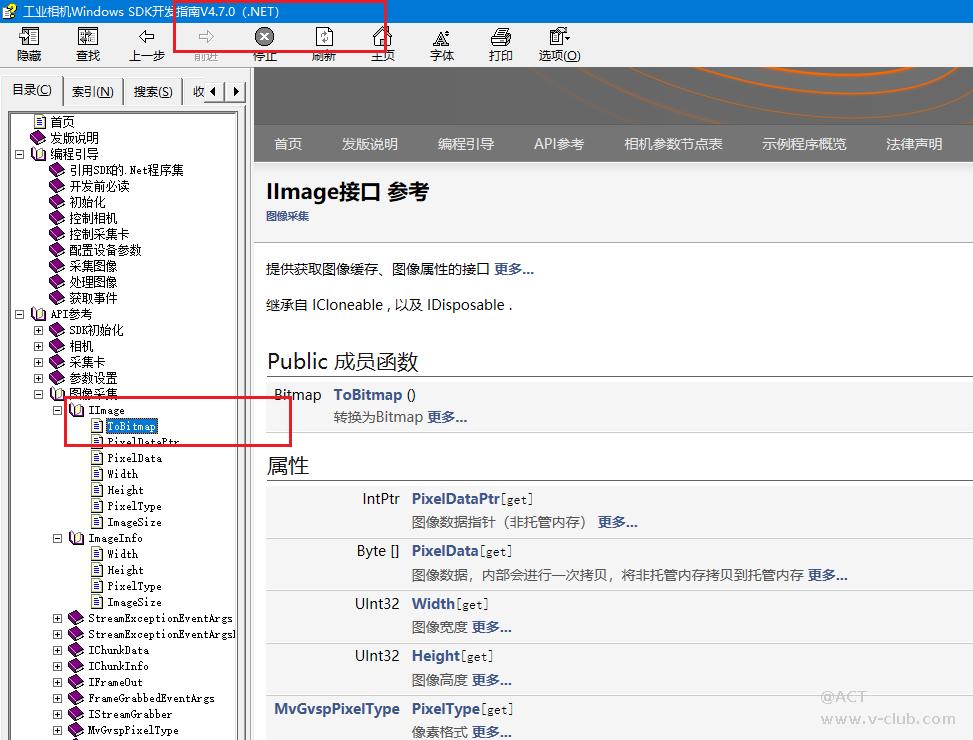Open the ToBitmap function link

(x=368, y=395)
